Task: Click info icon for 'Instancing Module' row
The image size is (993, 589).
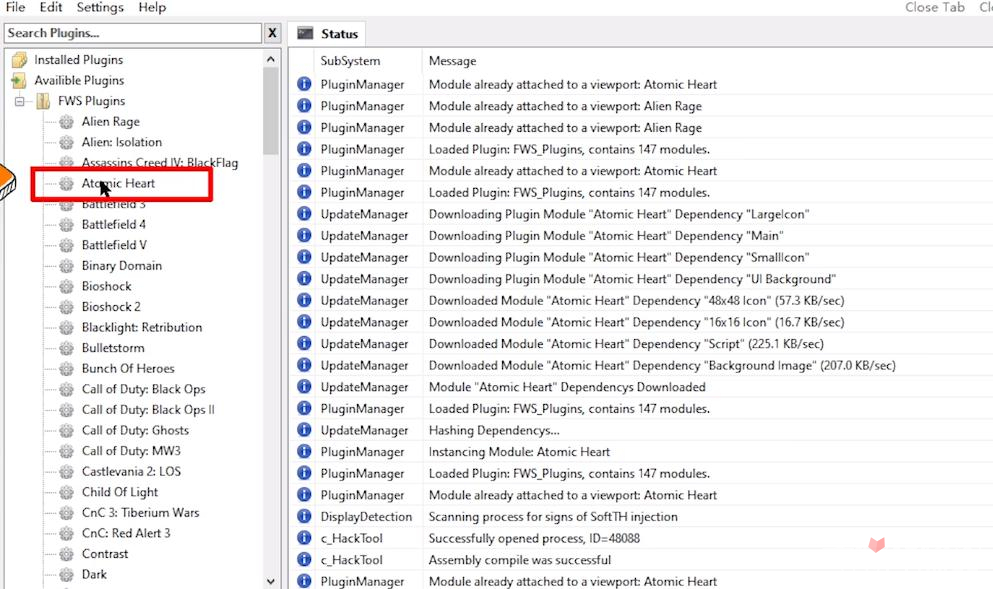Action: tap(304, 451)
